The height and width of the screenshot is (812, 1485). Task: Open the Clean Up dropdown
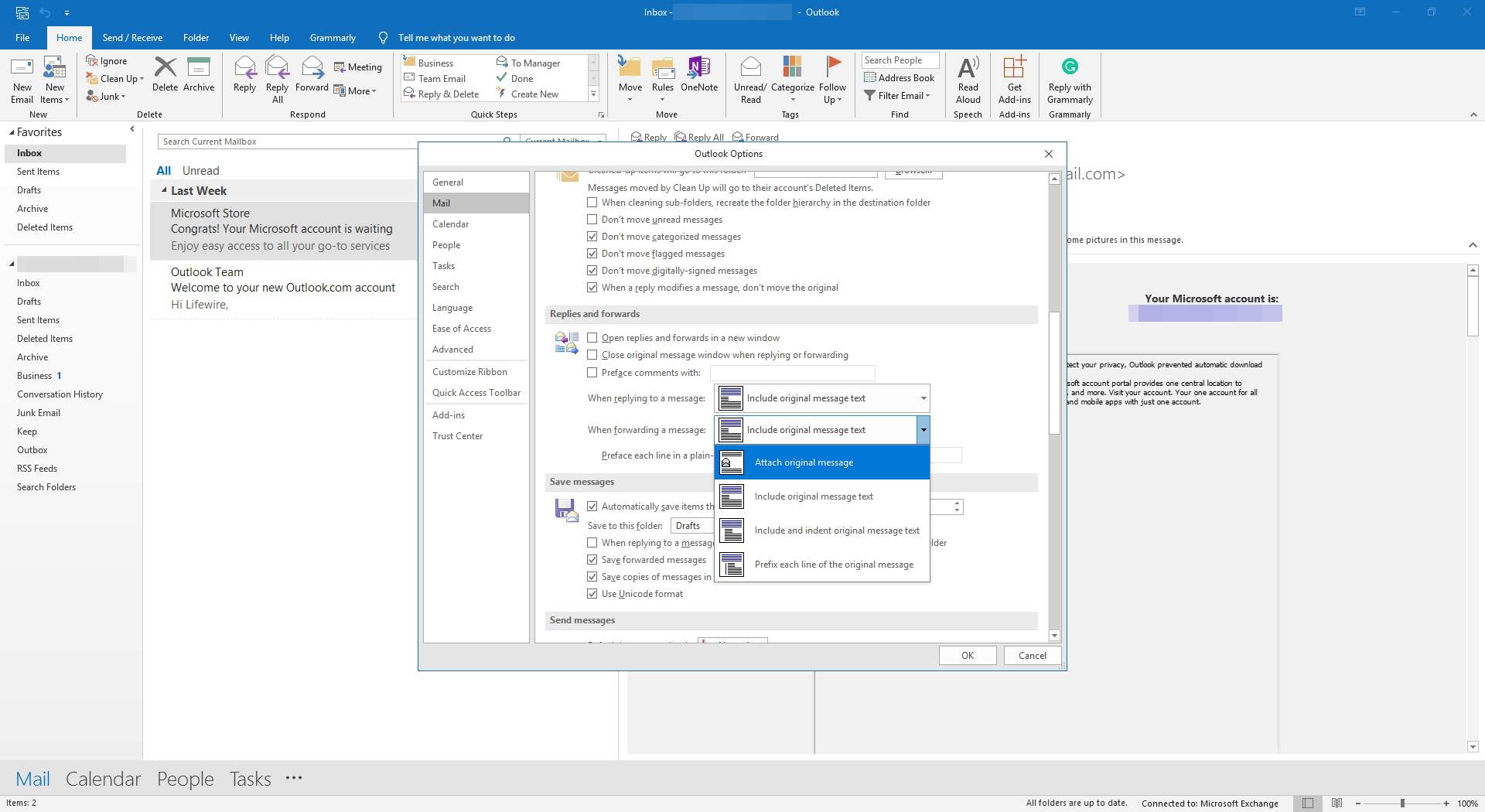point(114,79)
